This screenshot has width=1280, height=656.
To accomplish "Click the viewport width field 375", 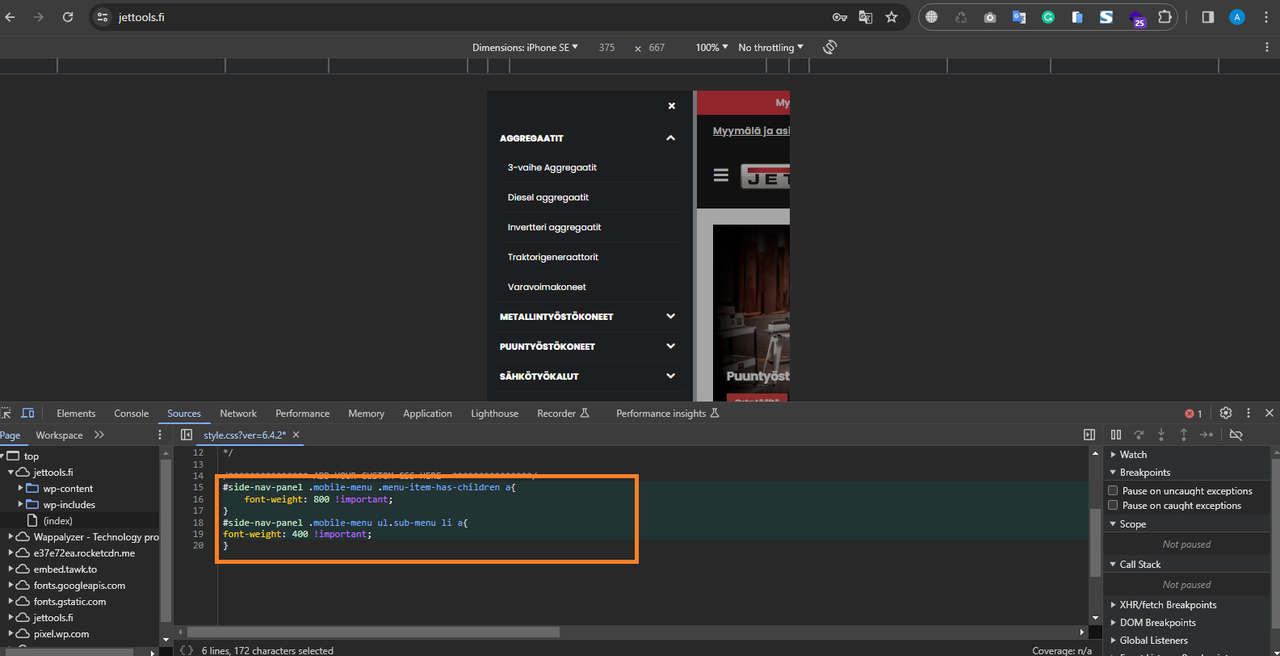I will 607,47.
